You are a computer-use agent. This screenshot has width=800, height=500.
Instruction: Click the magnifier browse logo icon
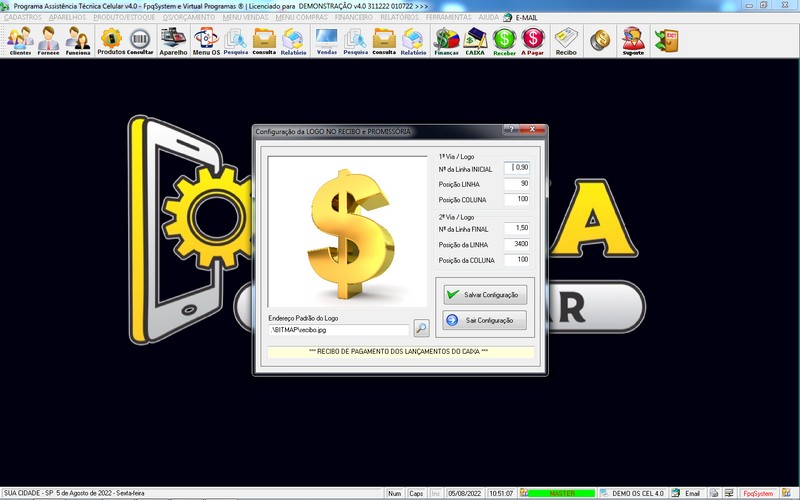click(x=421, y=328)
